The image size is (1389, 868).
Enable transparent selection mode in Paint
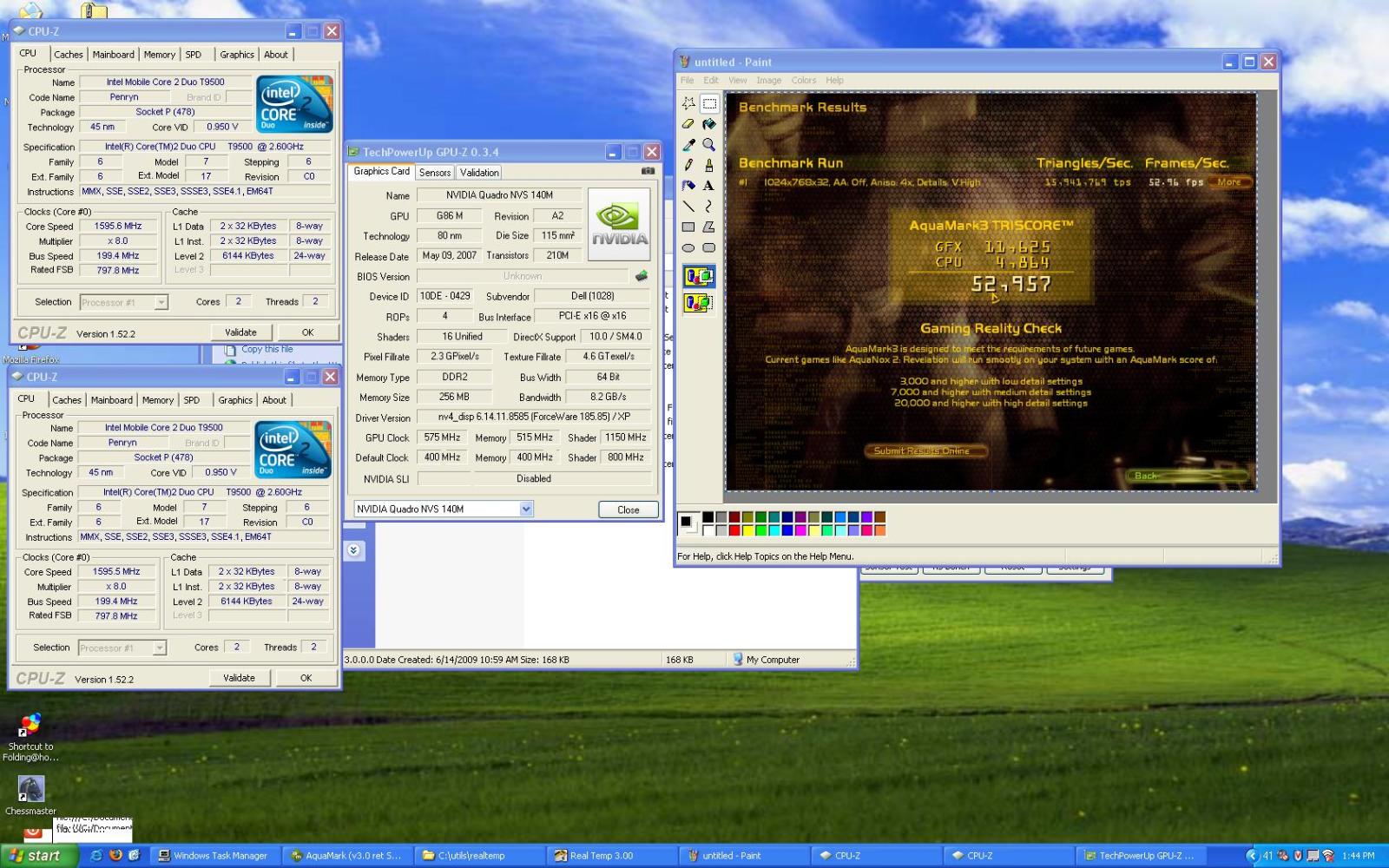[x=699, y=303]
